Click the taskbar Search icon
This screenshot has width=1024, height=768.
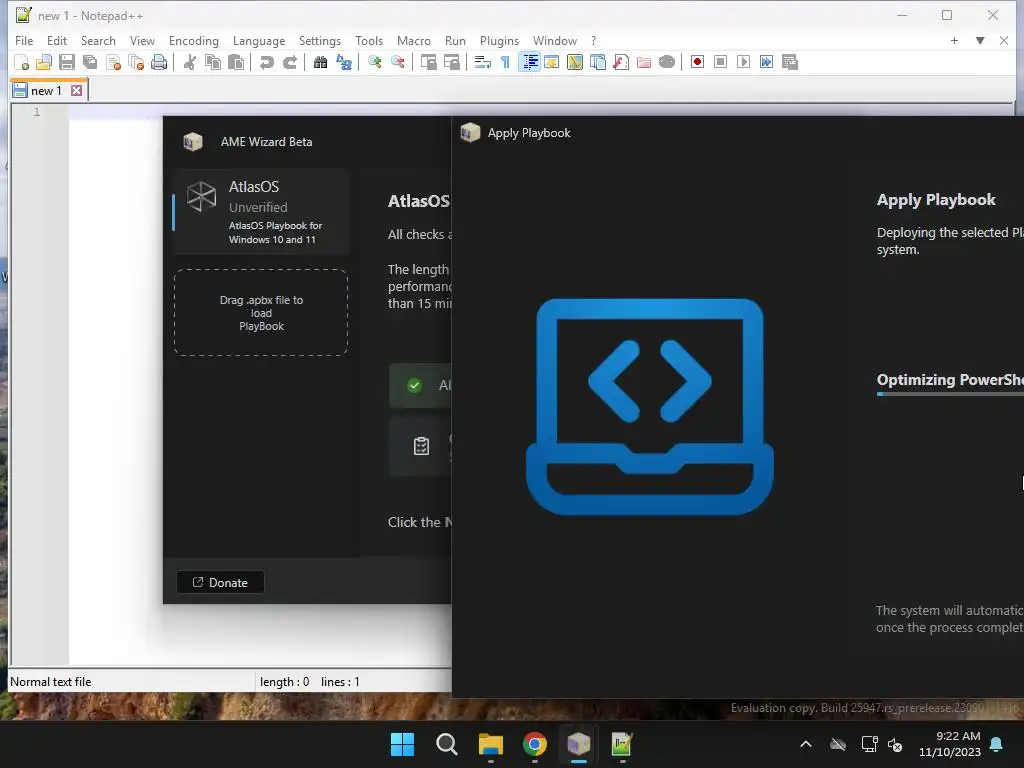pos(447,744)
